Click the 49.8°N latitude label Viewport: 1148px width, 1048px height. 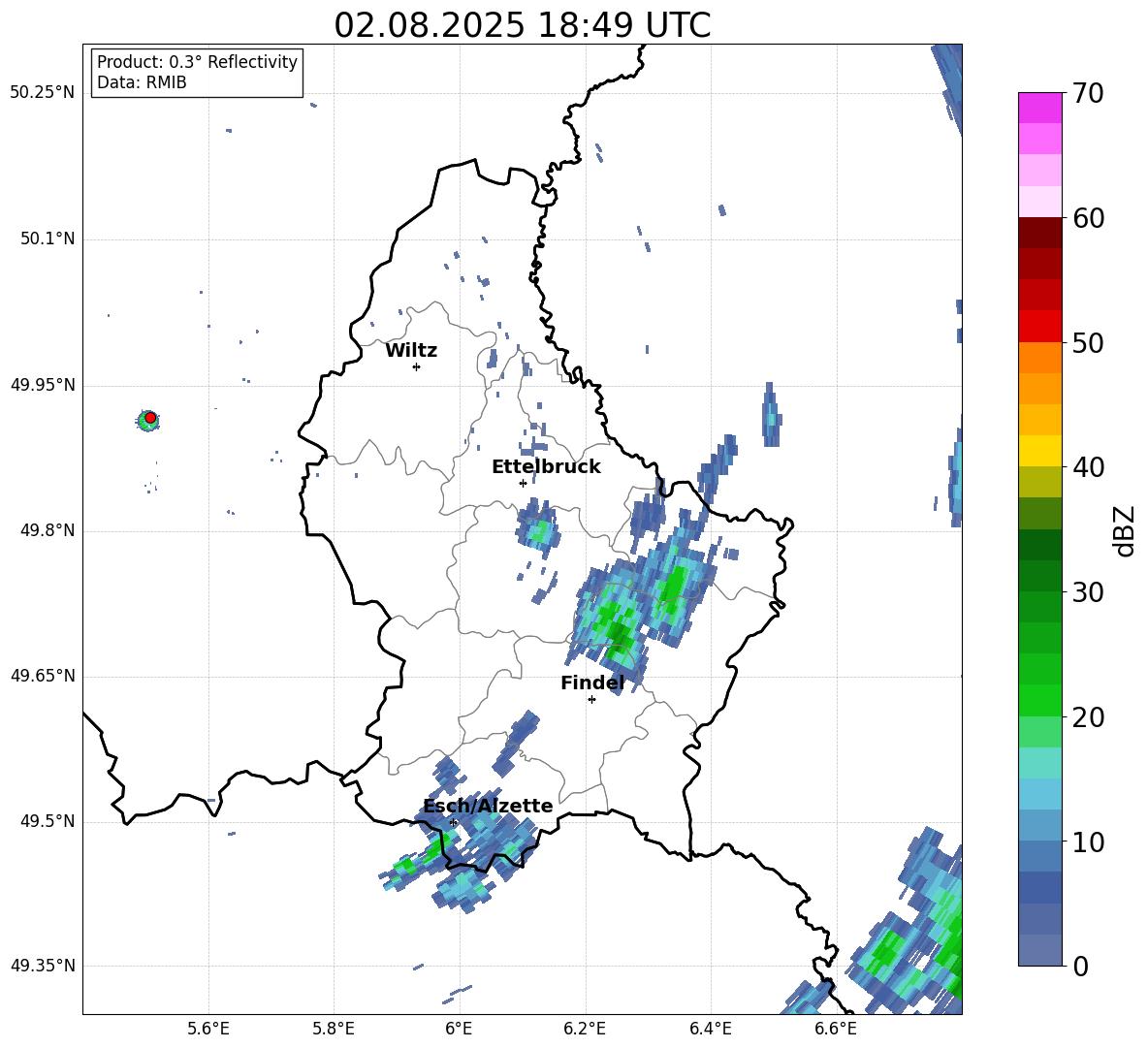click(x=48, y=530)
